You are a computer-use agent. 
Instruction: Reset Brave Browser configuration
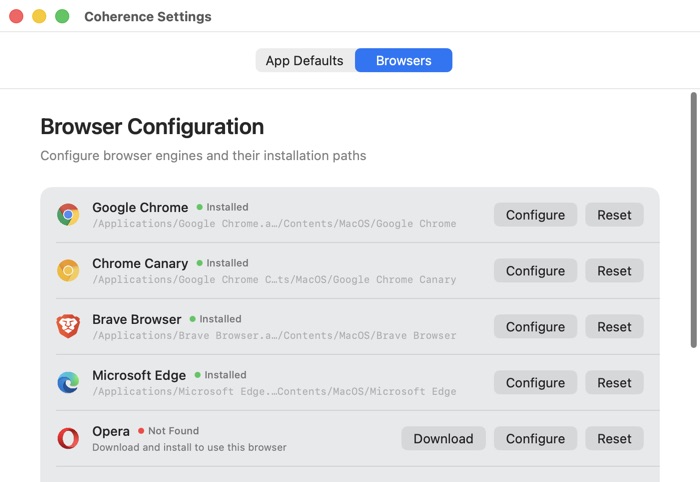(614, 327)
